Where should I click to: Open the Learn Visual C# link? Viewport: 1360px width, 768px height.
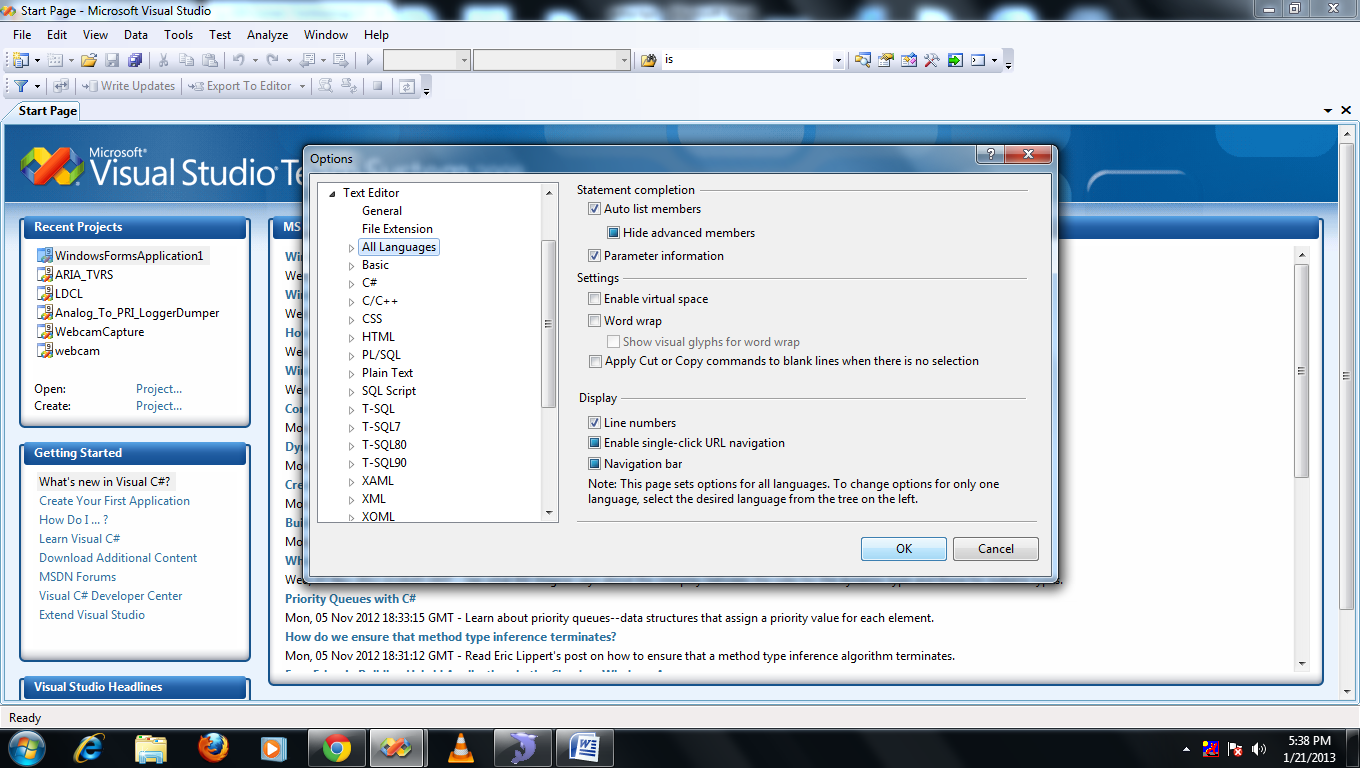coord(79,539)
